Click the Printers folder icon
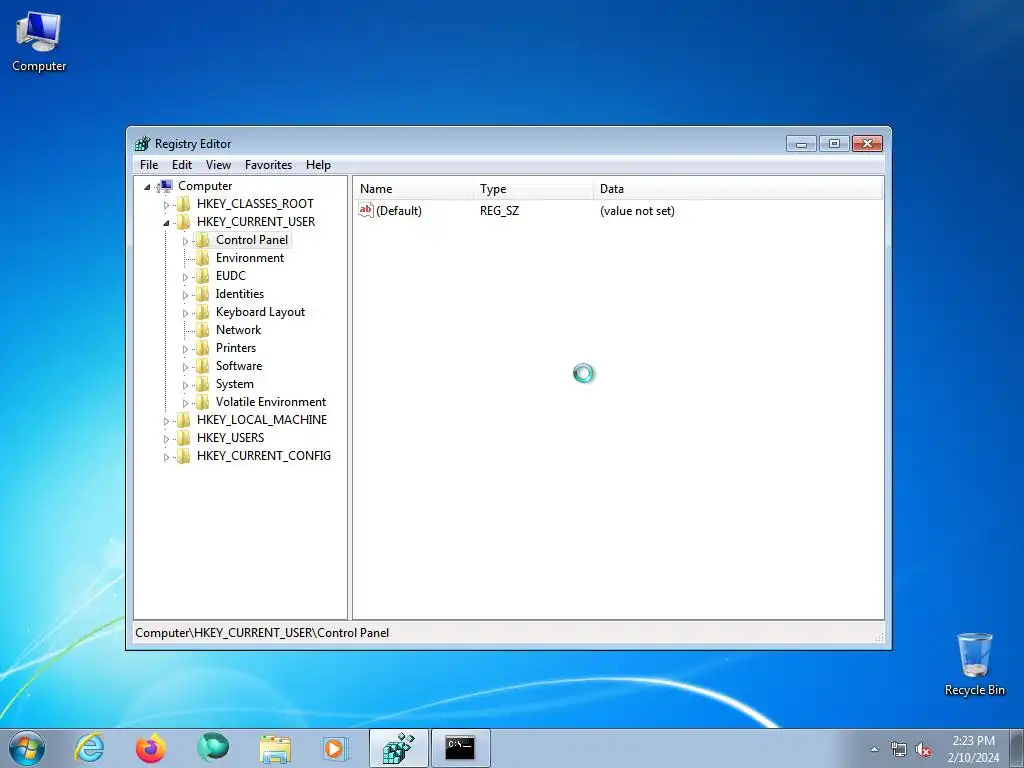 pos(203,347)
